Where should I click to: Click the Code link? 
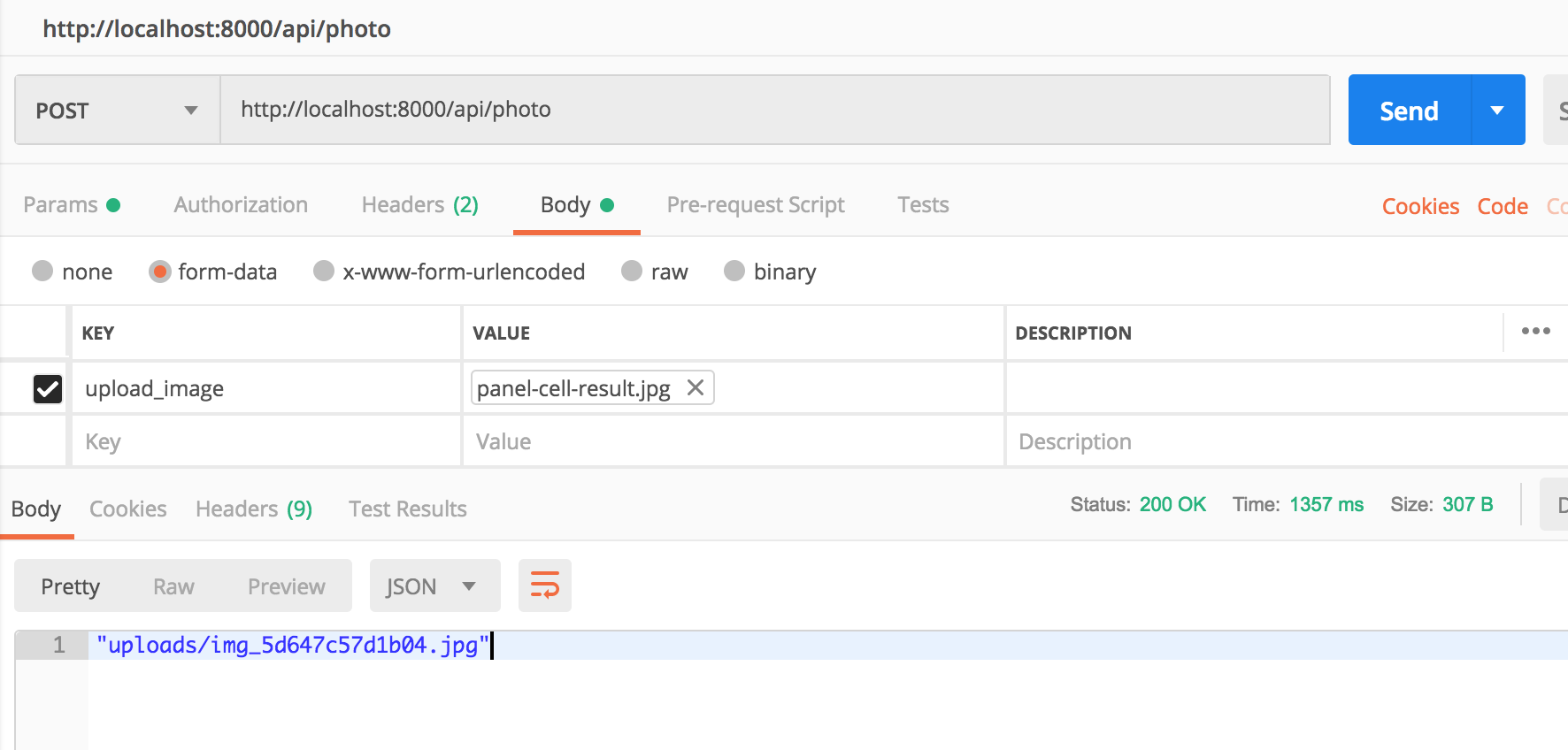[x=1503, y=206]
